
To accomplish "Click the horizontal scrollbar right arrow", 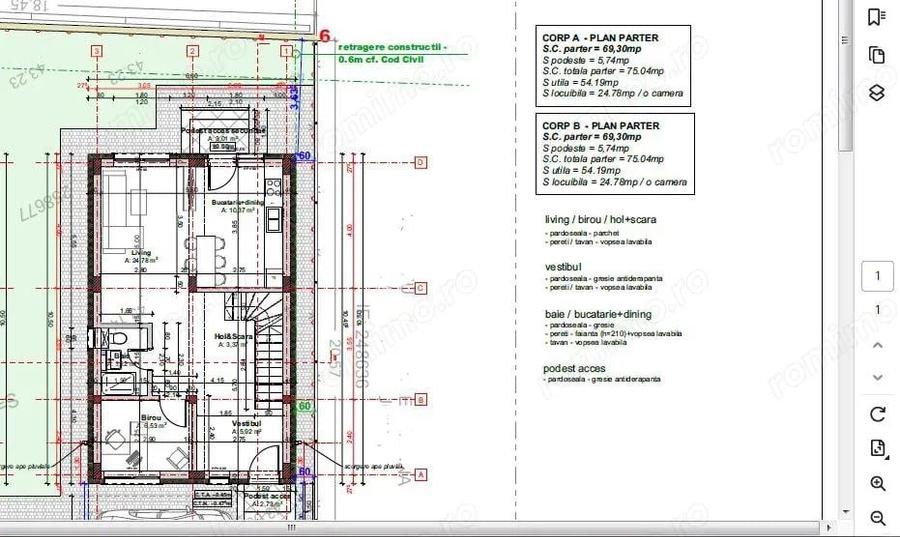I will [828, 528].
